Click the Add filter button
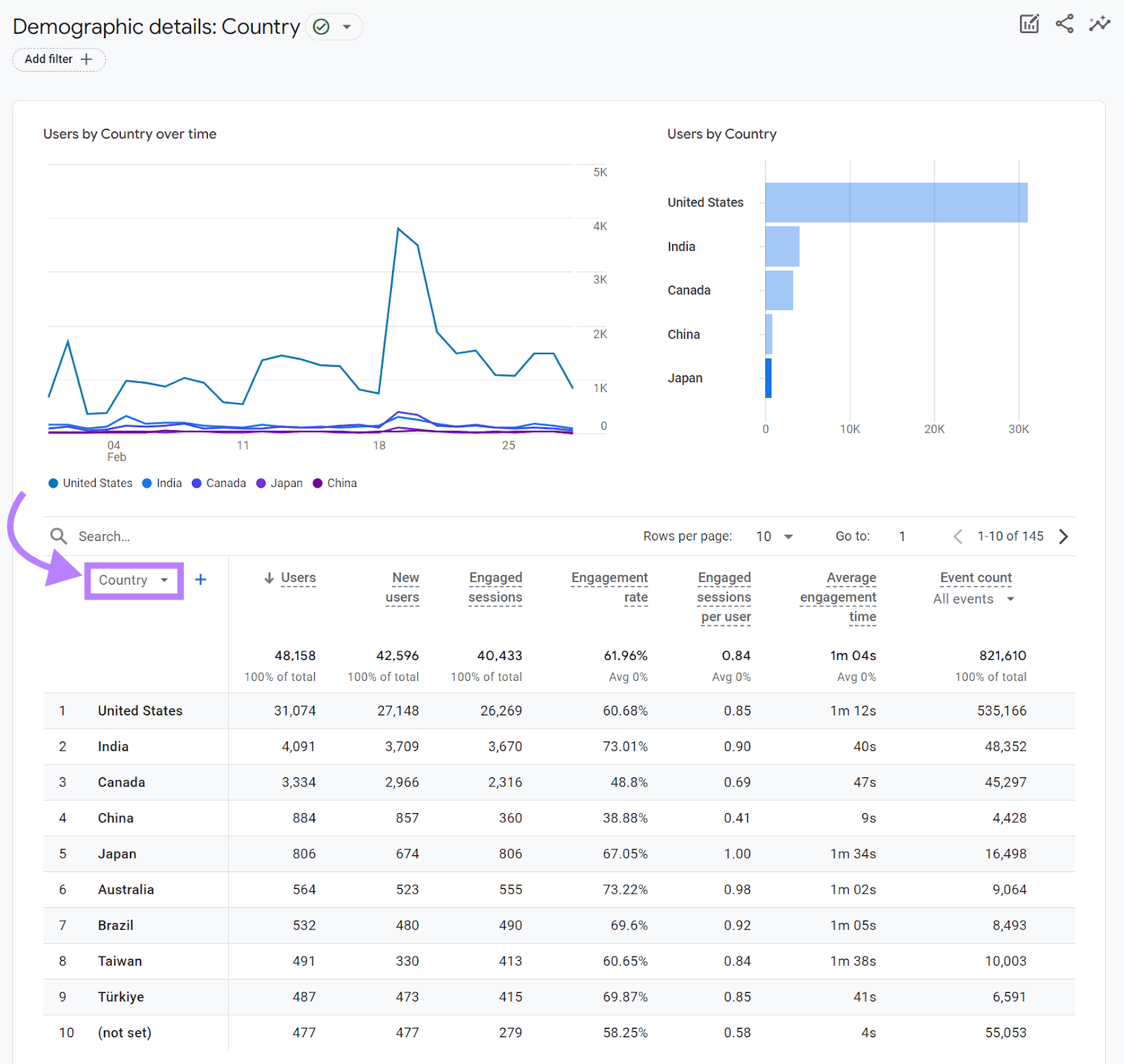This screenshot has height=1064, width=1124. (x=59, y=59)
